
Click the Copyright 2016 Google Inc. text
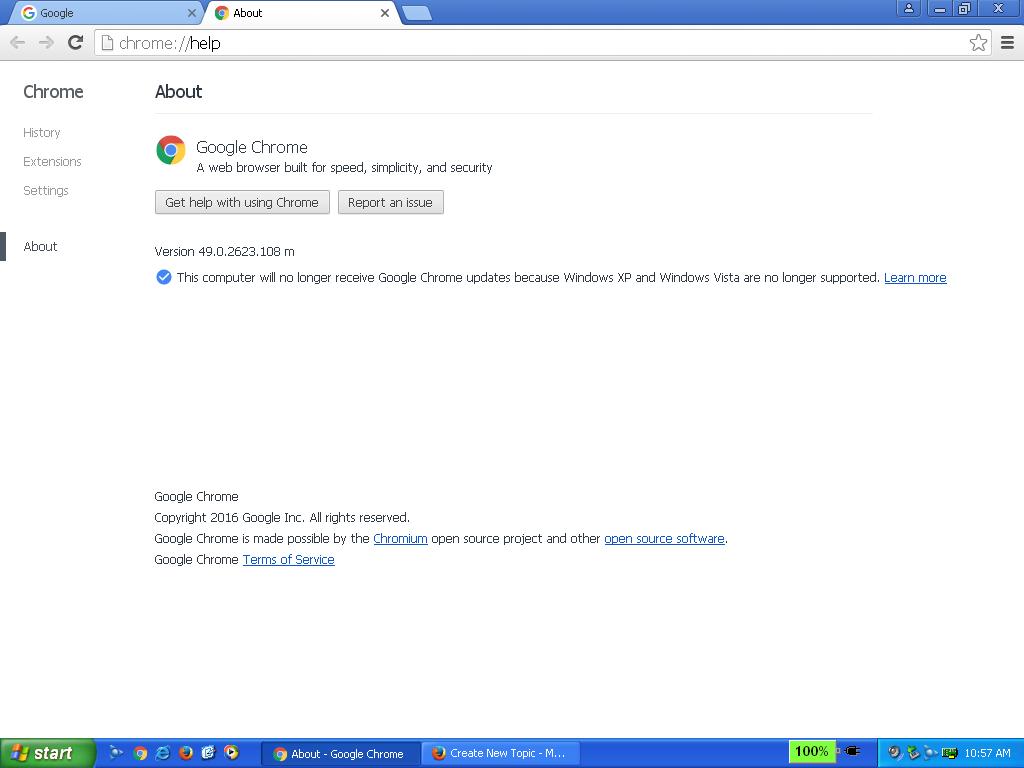282,518
